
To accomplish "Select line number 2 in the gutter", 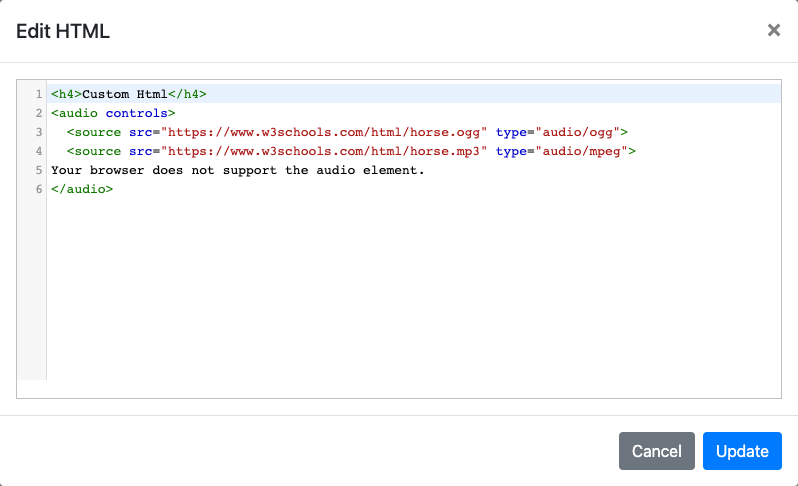I will point(38,113).
